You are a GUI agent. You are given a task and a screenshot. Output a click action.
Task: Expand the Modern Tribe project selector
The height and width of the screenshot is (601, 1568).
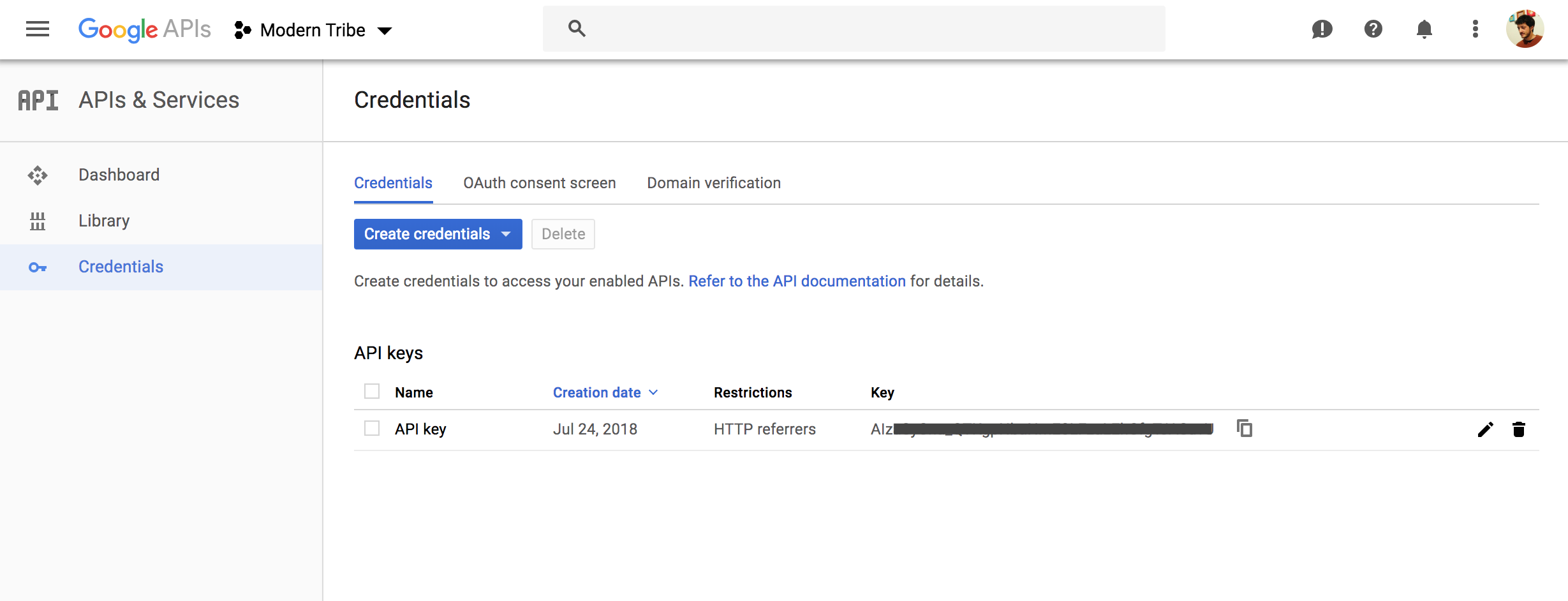[313, 31]
